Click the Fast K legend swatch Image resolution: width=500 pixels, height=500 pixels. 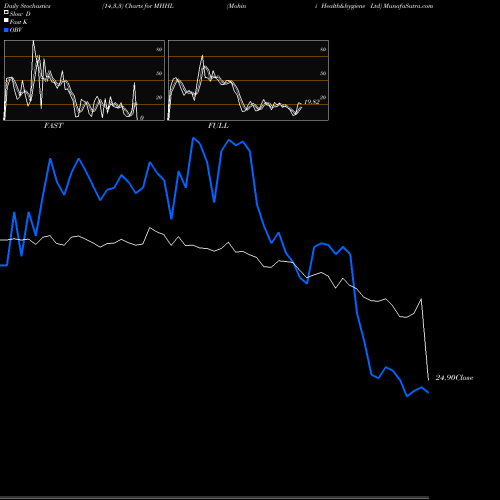pyautogui.click(x=6, y=21)
